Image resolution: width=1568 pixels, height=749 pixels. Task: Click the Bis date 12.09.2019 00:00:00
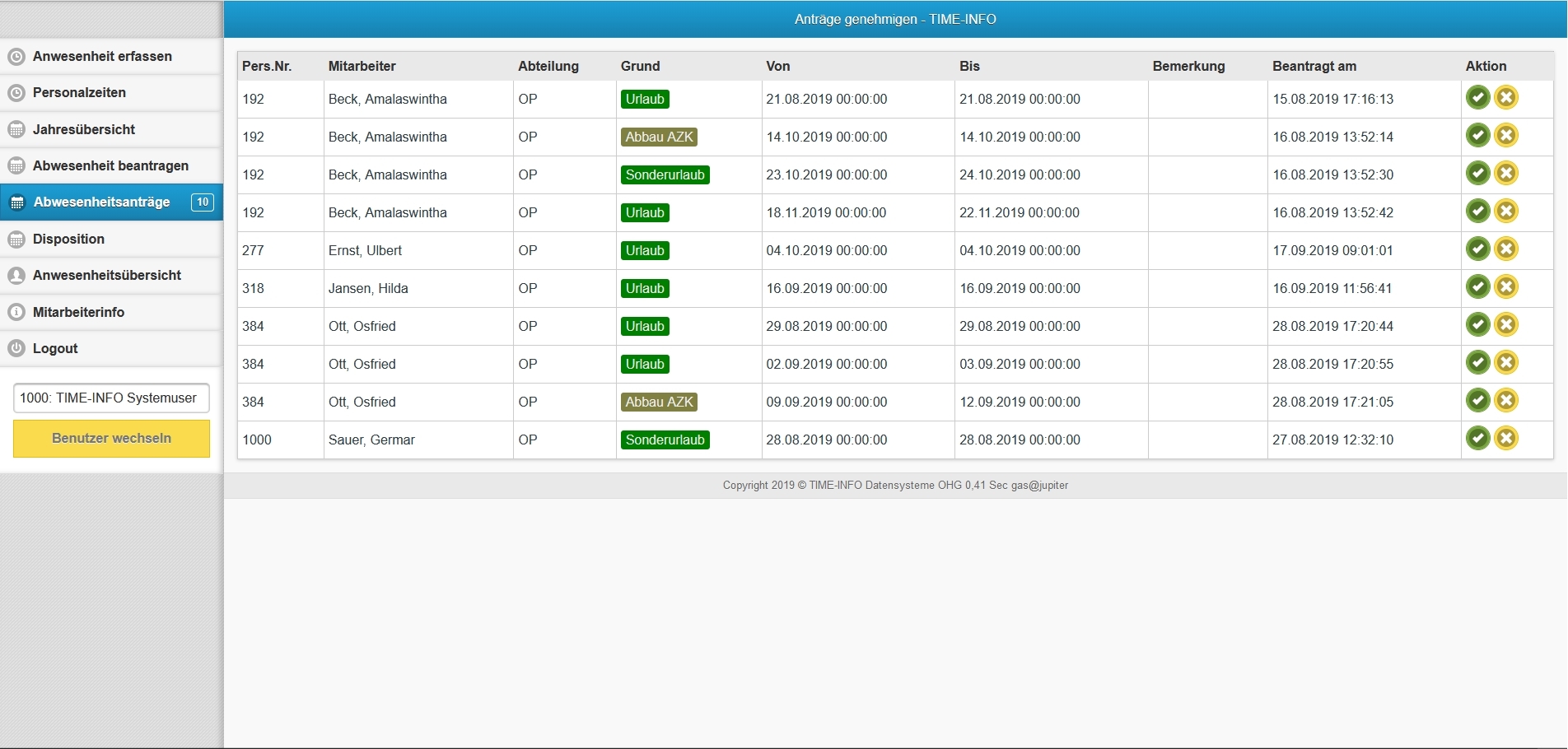(1020, 402)
